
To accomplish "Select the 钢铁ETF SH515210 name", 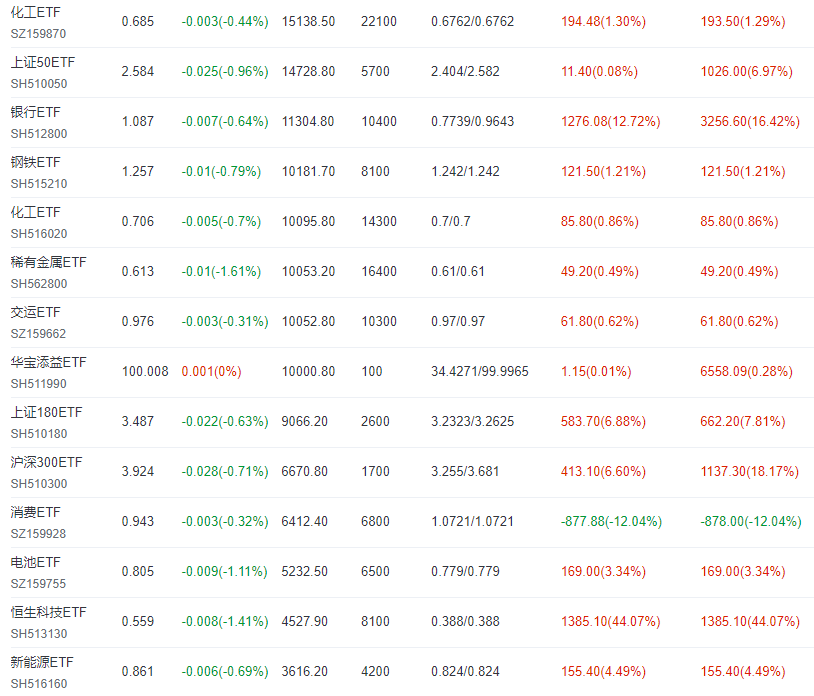I will tap(35, 162).
